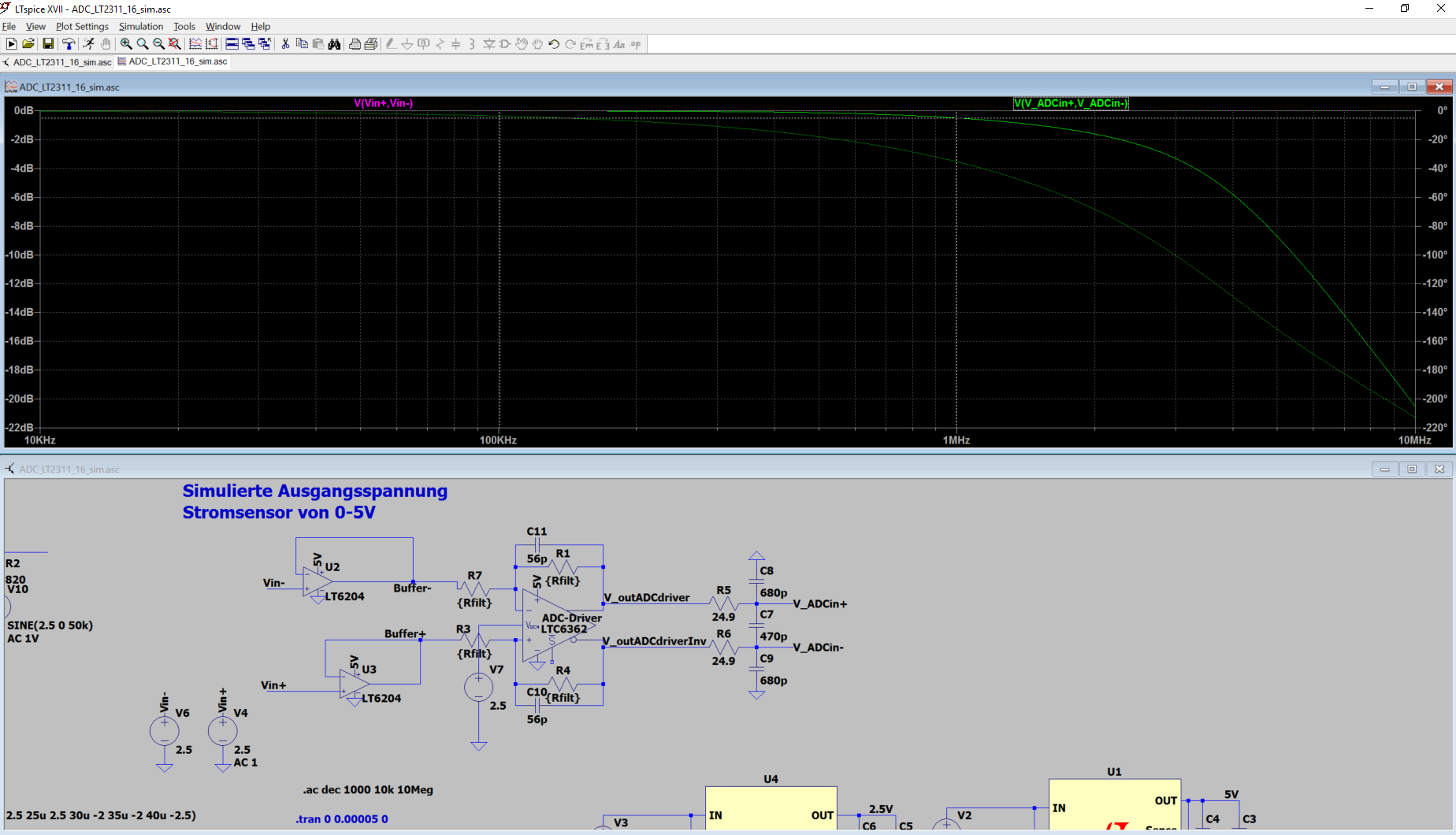The height and width of the screenshot is (835, 1456).
Task: Open the Plot Settings menu
Action: (x=82, y=26)
